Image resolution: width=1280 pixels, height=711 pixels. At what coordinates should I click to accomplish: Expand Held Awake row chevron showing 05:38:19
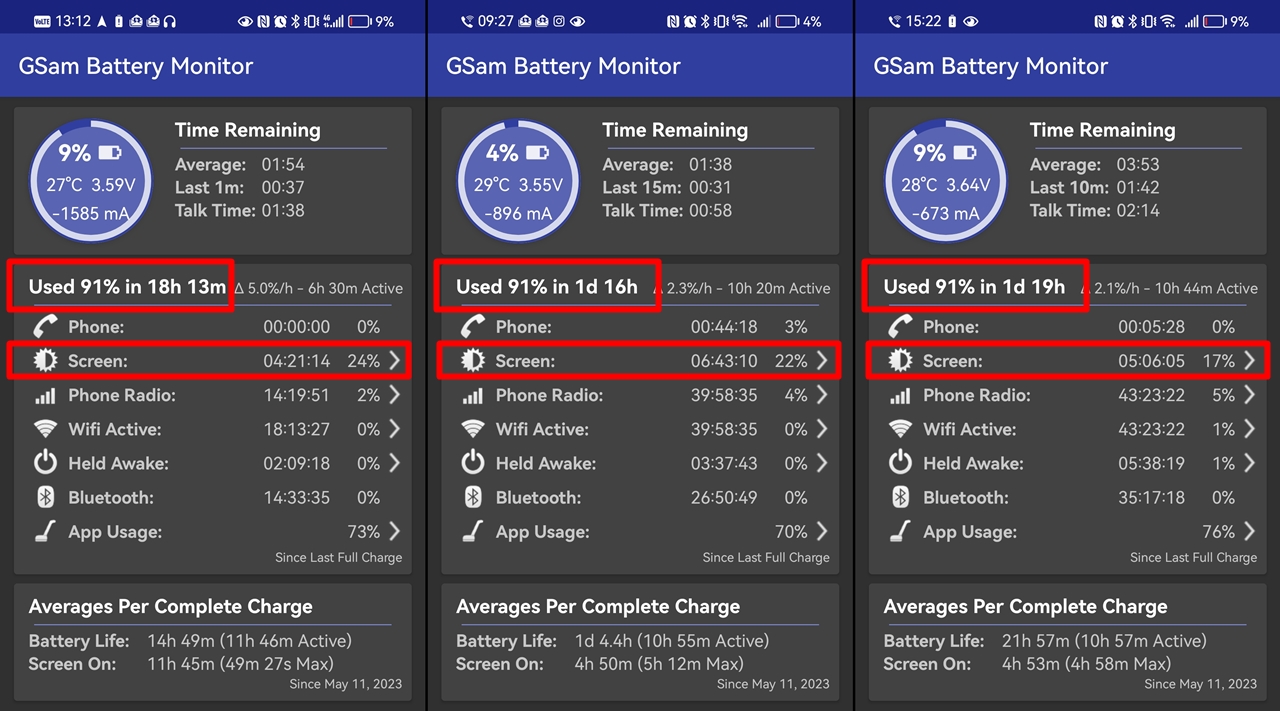click(x=1249, y=463)
